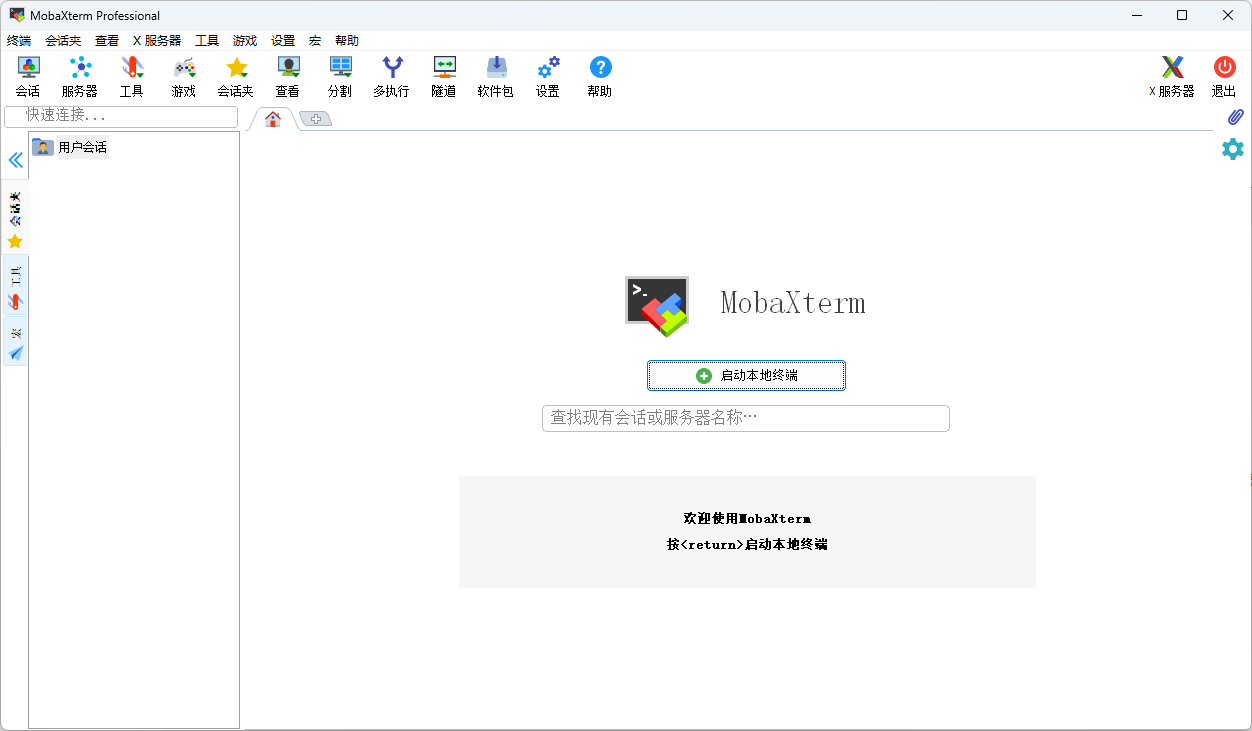Maximize the MobaXterm window
Viewport: 1252px width, 731px height.
pyautogui.click(x=1182, y=15)
